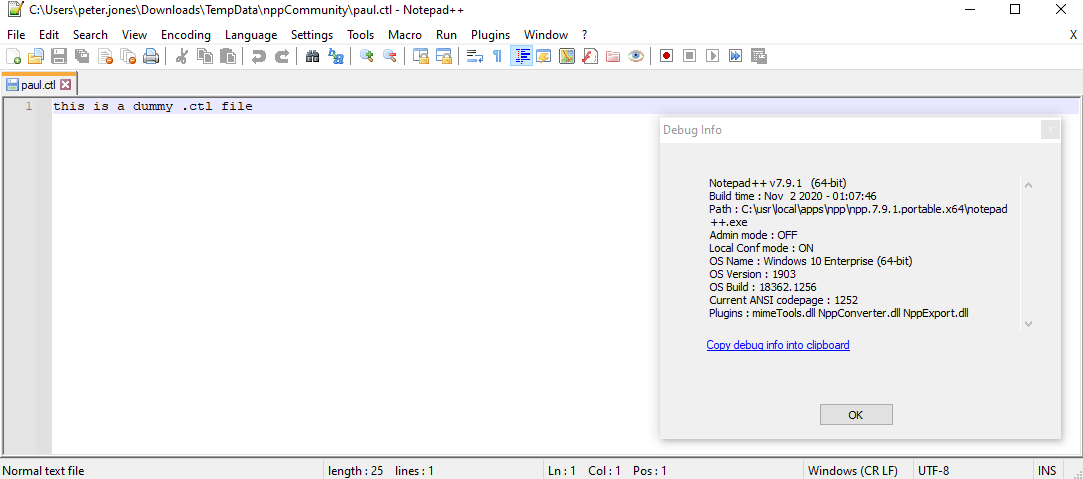Play back the recorded macro

tap(712, 57)
